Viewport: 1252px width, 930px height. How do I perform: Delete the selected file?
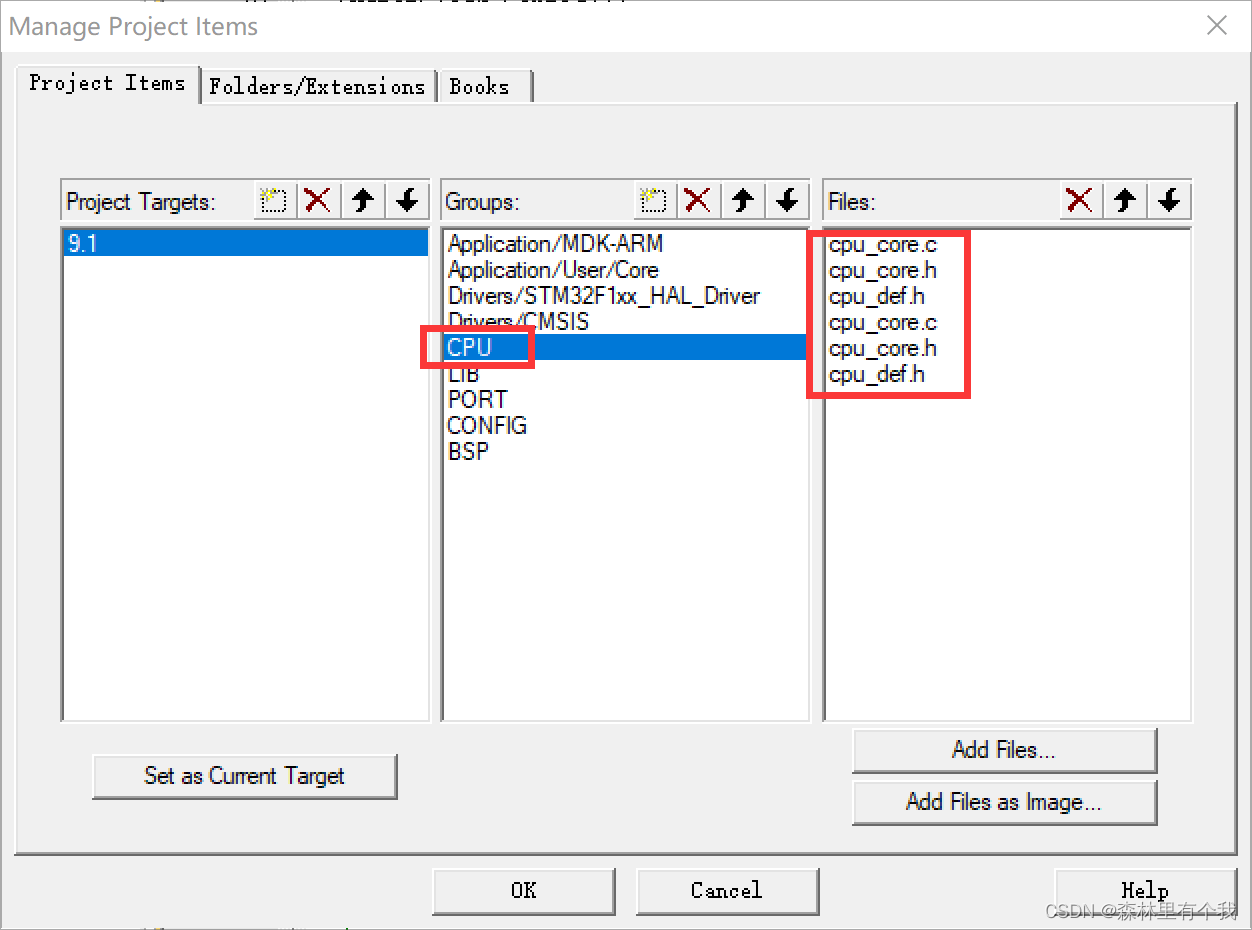coord(1080,201)
